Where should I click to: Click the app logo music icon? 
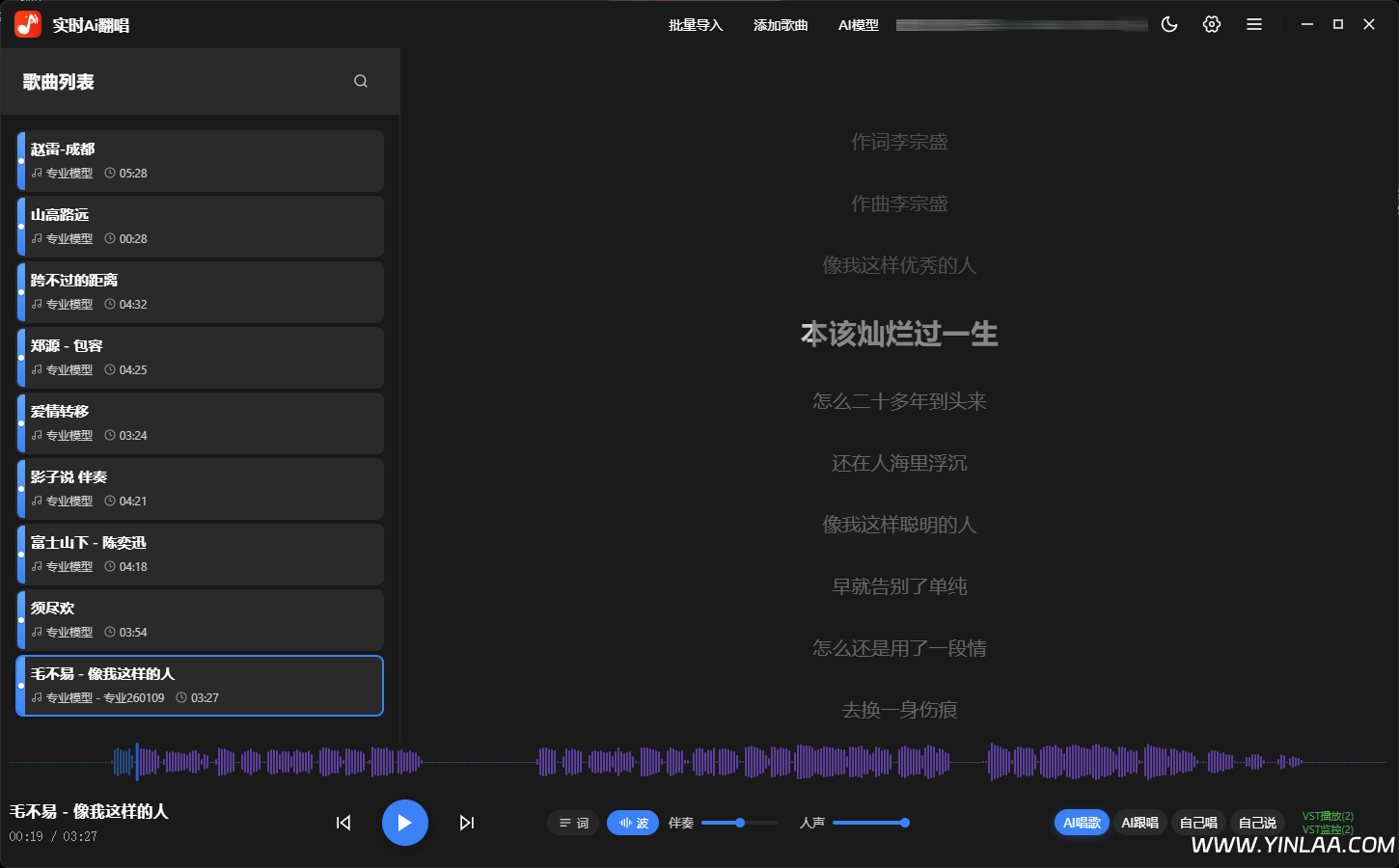[x=26, y=22]
